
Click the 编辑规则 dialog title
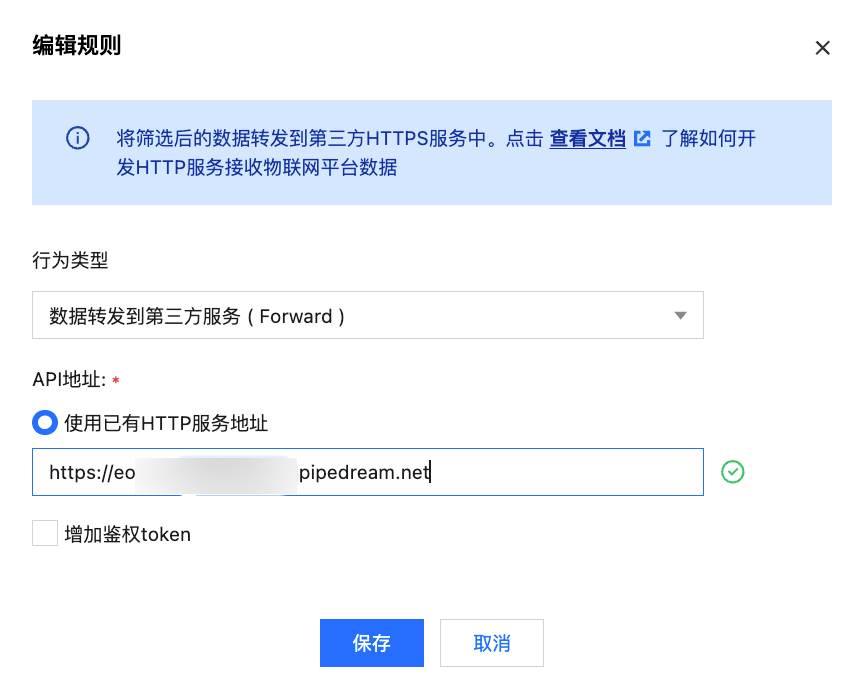click(x=77, y=46)
